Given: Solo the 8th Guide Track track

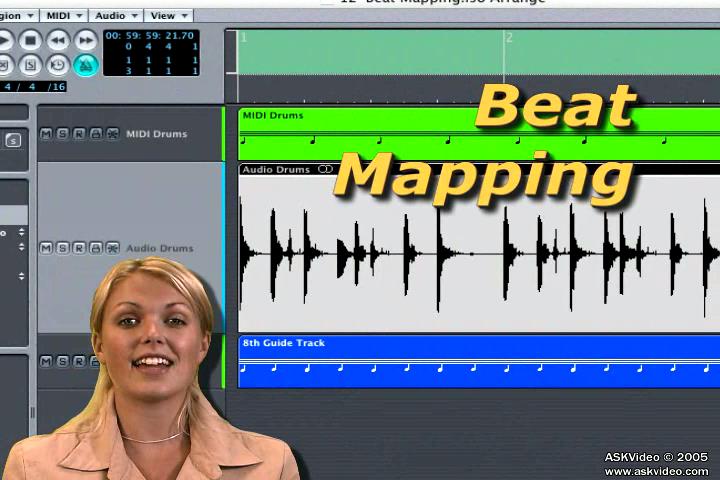Looking at the screenshot, I should (62, 361).
